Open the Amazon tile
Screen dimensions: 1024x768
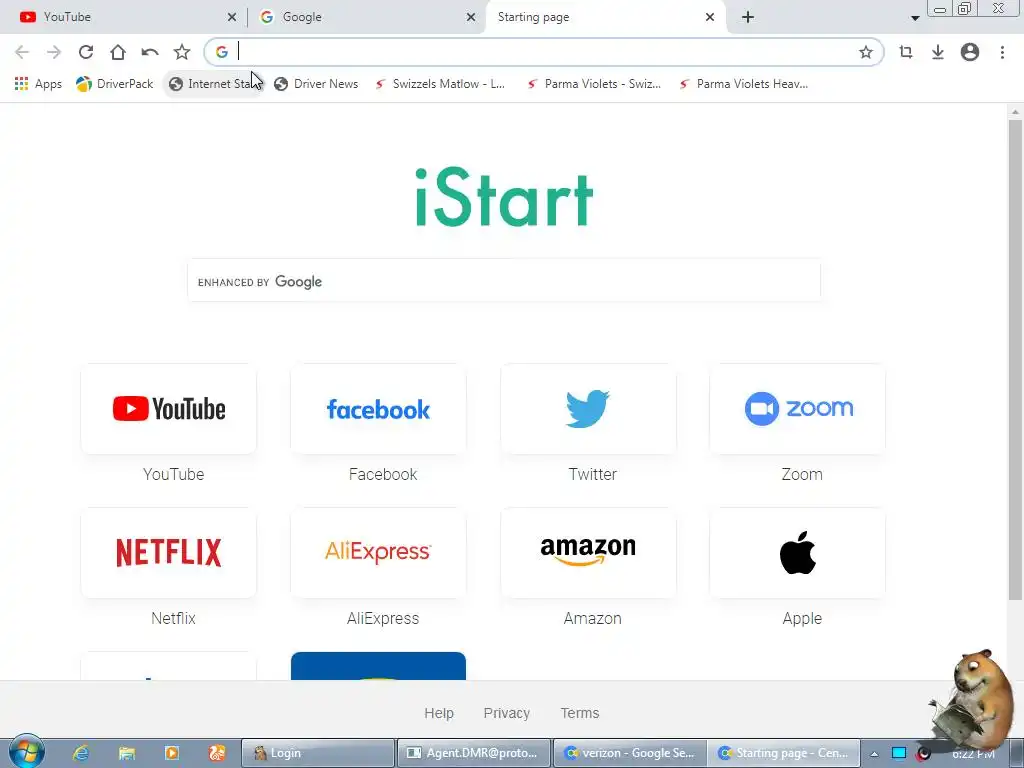click(x=588, y=552)
